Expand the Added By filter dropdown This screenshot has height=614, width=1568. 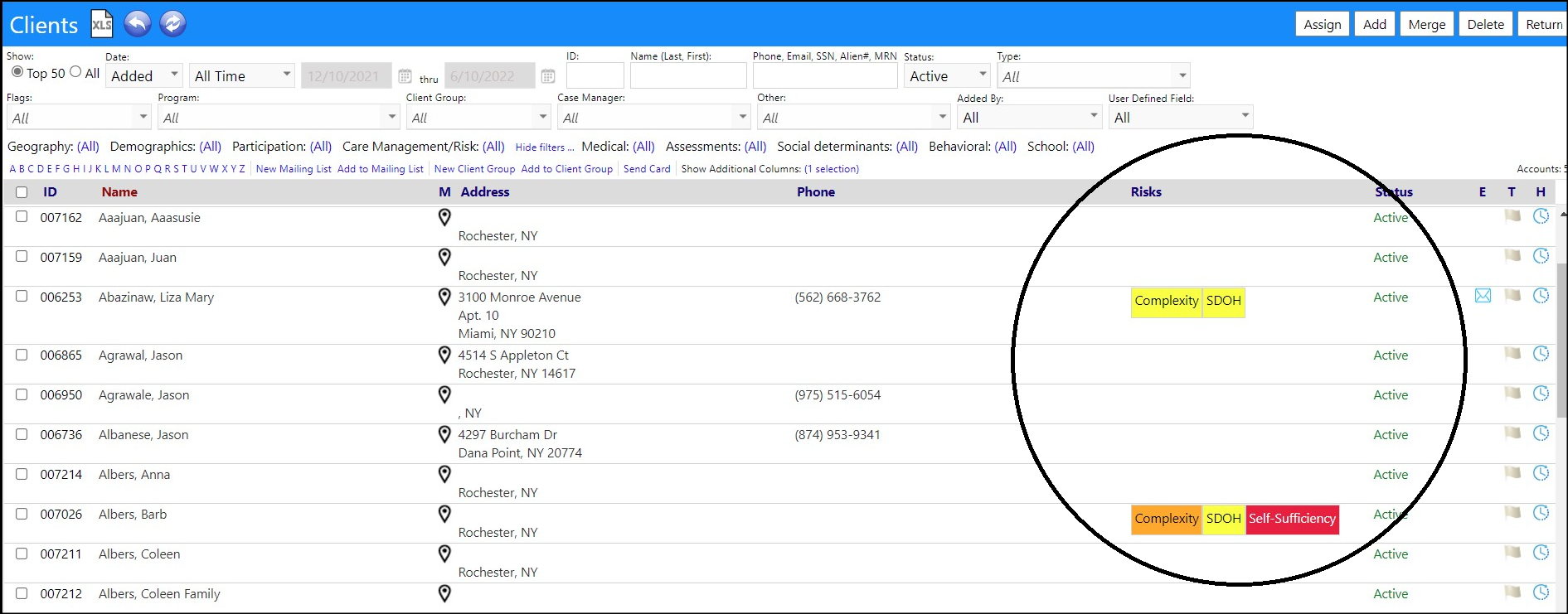pos(1029,118)
